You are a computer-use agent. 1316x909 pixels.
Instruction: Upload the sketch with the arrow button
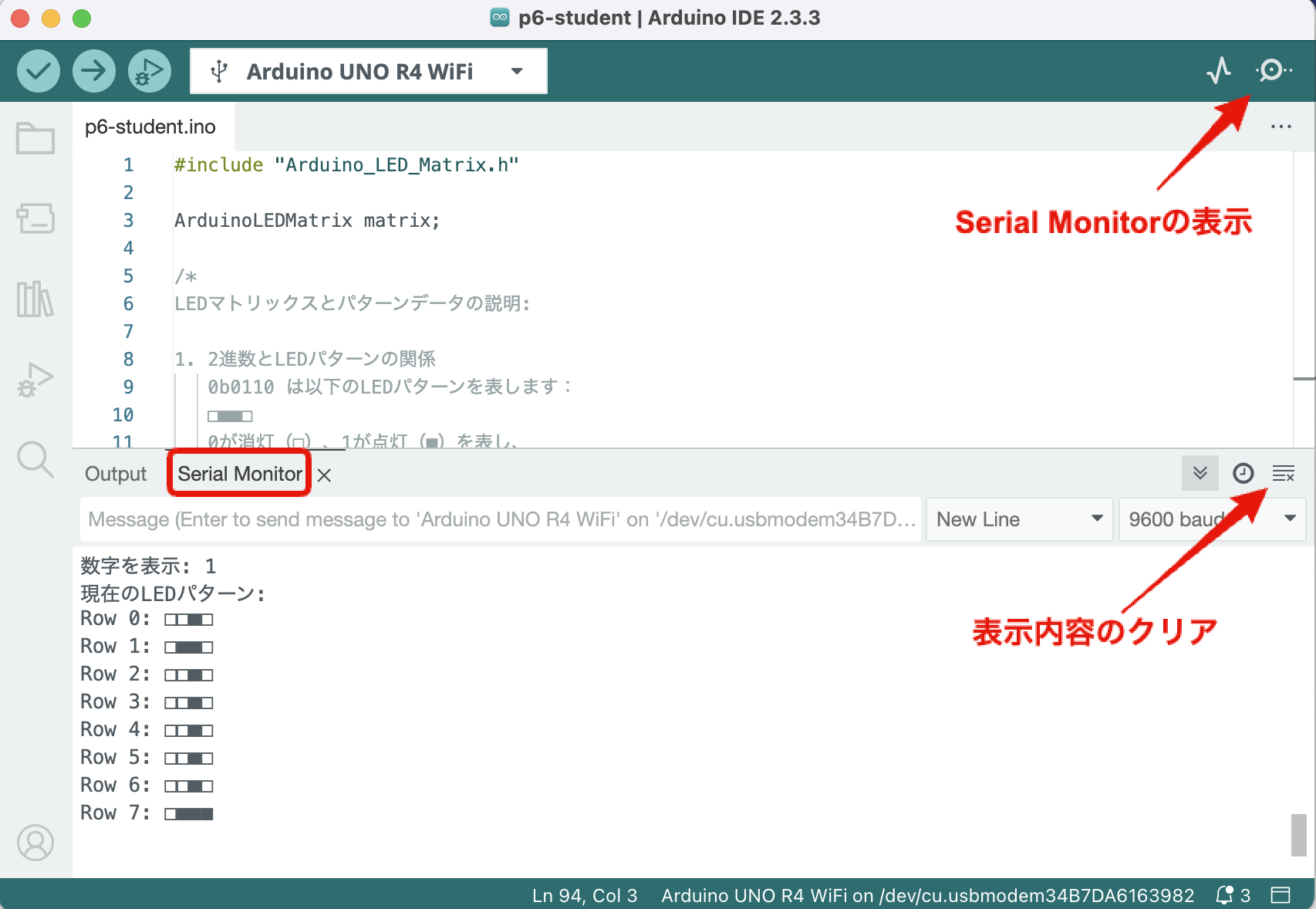[94, 71]
